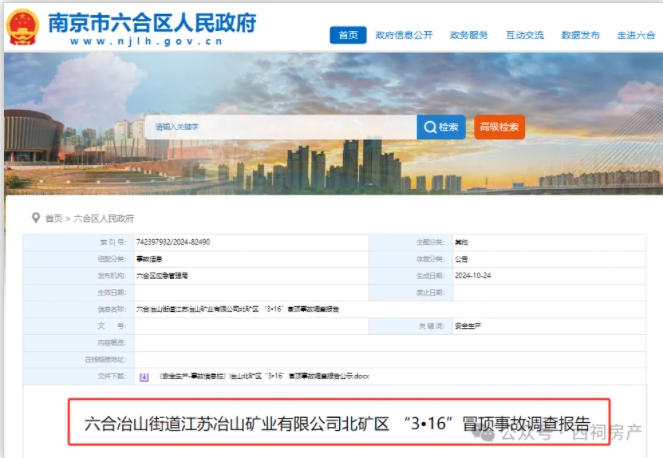Focus the keyword search input field
This screenshot has height=458, width=663.
[282, 127]
